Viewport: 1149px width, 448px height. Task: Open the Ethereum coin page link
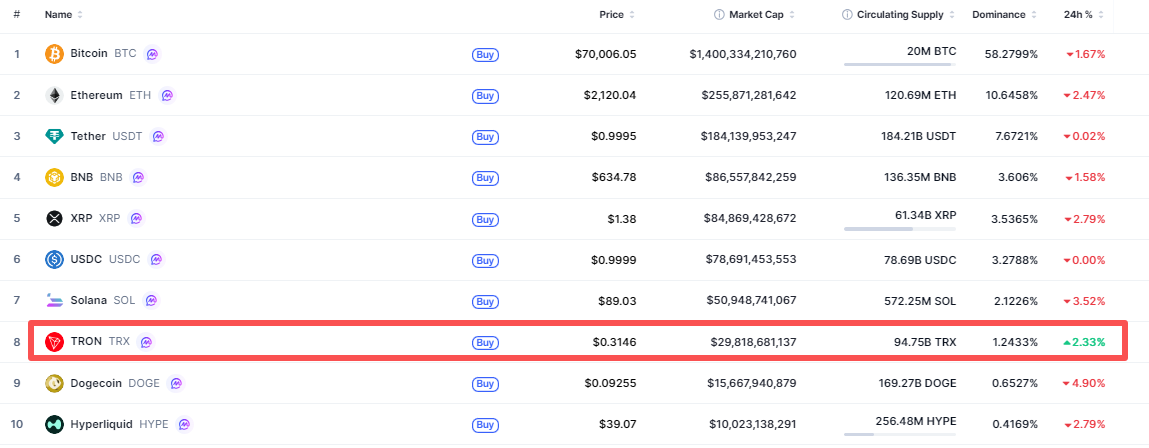pos(96,96)
